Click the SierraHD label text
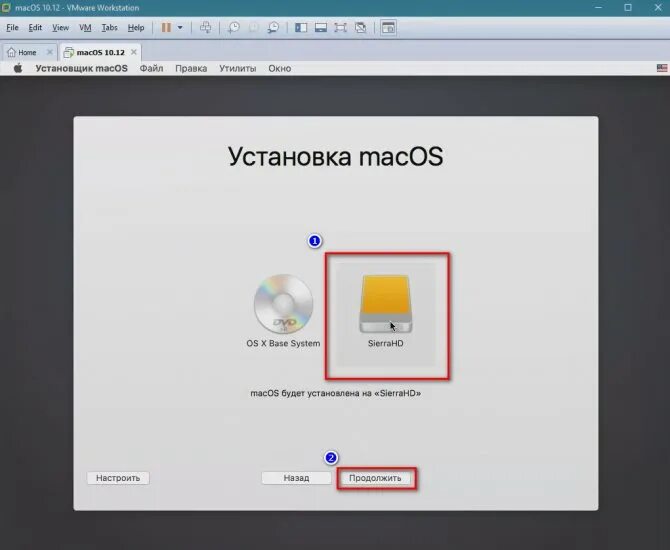670x550 pixels. (385, 343)
